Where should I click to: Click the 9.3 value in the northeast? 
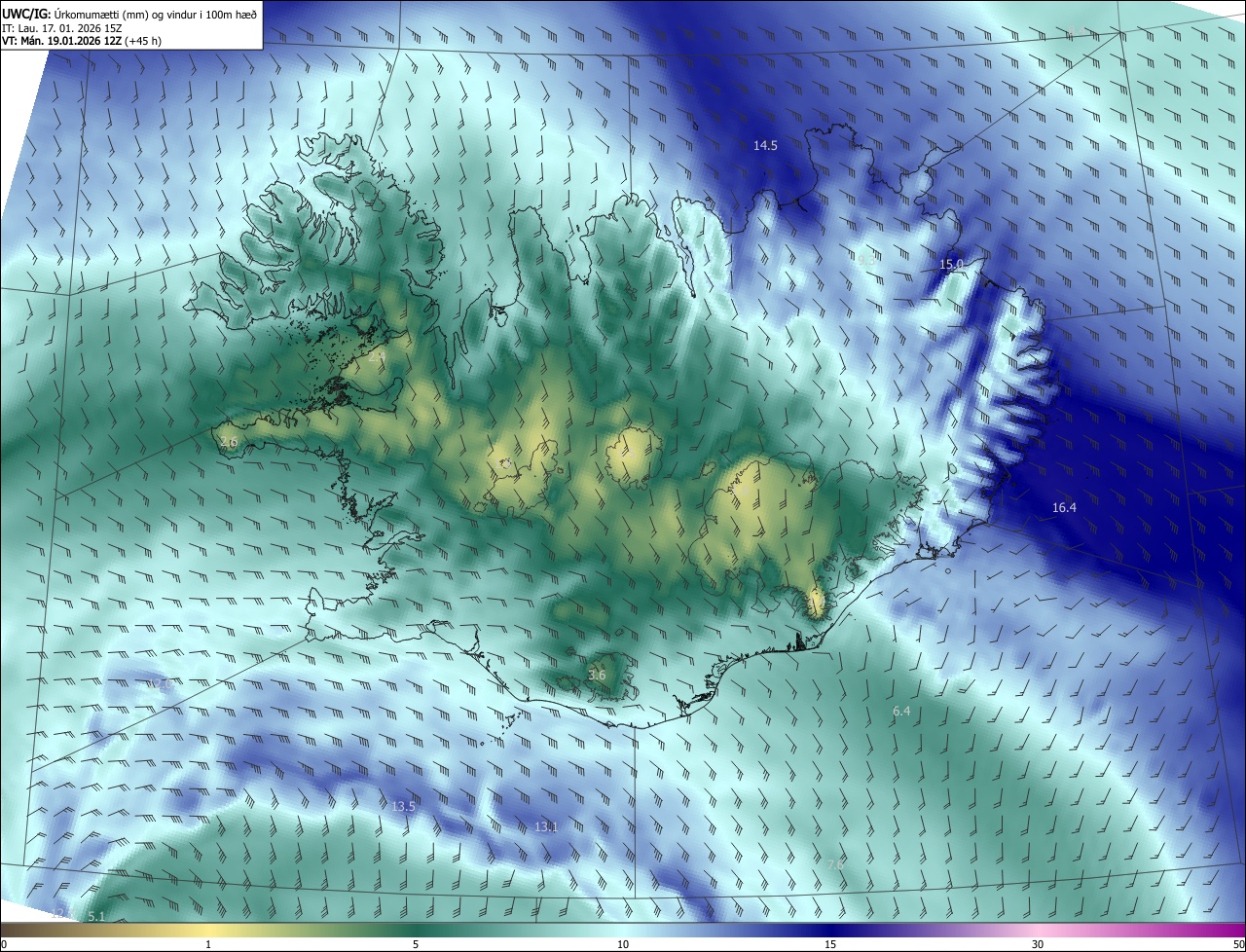[866, 260]
